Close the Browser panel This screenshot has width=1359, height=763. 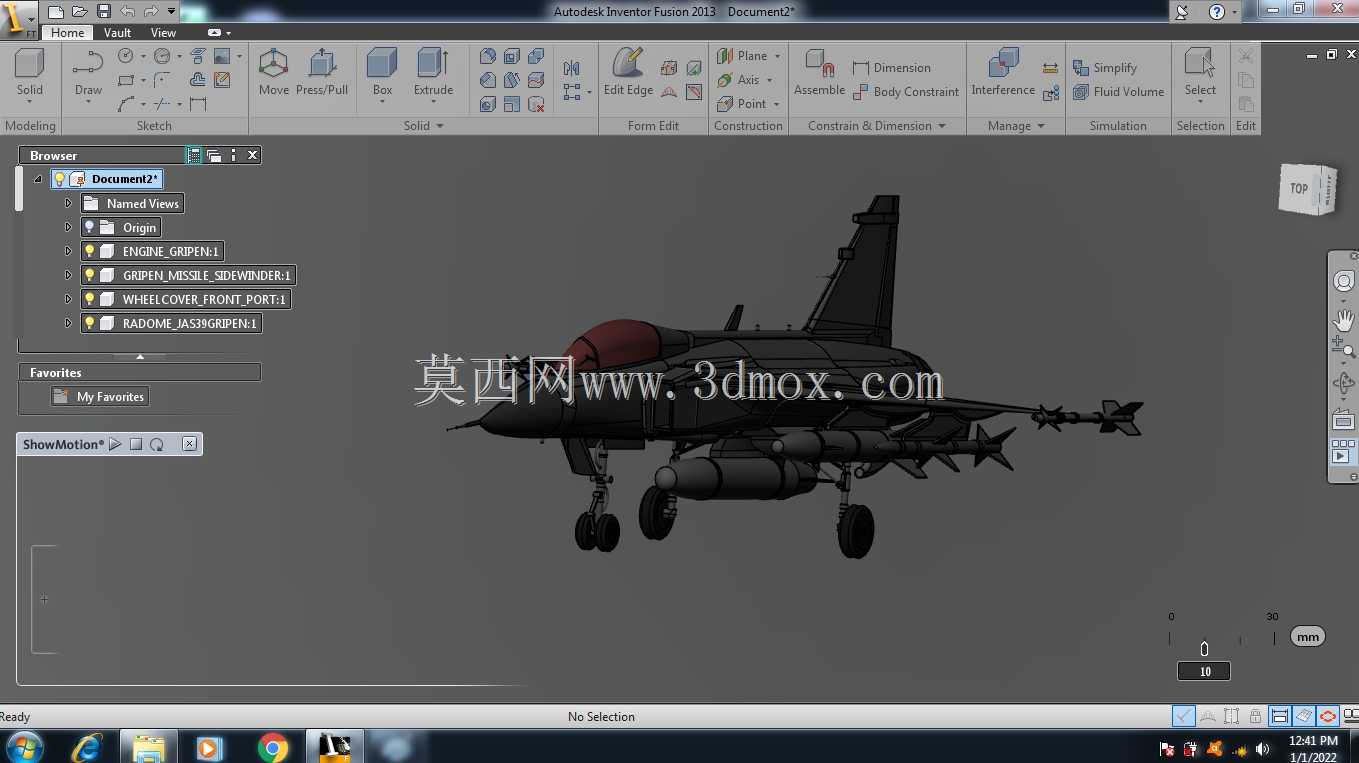point(253,155)
